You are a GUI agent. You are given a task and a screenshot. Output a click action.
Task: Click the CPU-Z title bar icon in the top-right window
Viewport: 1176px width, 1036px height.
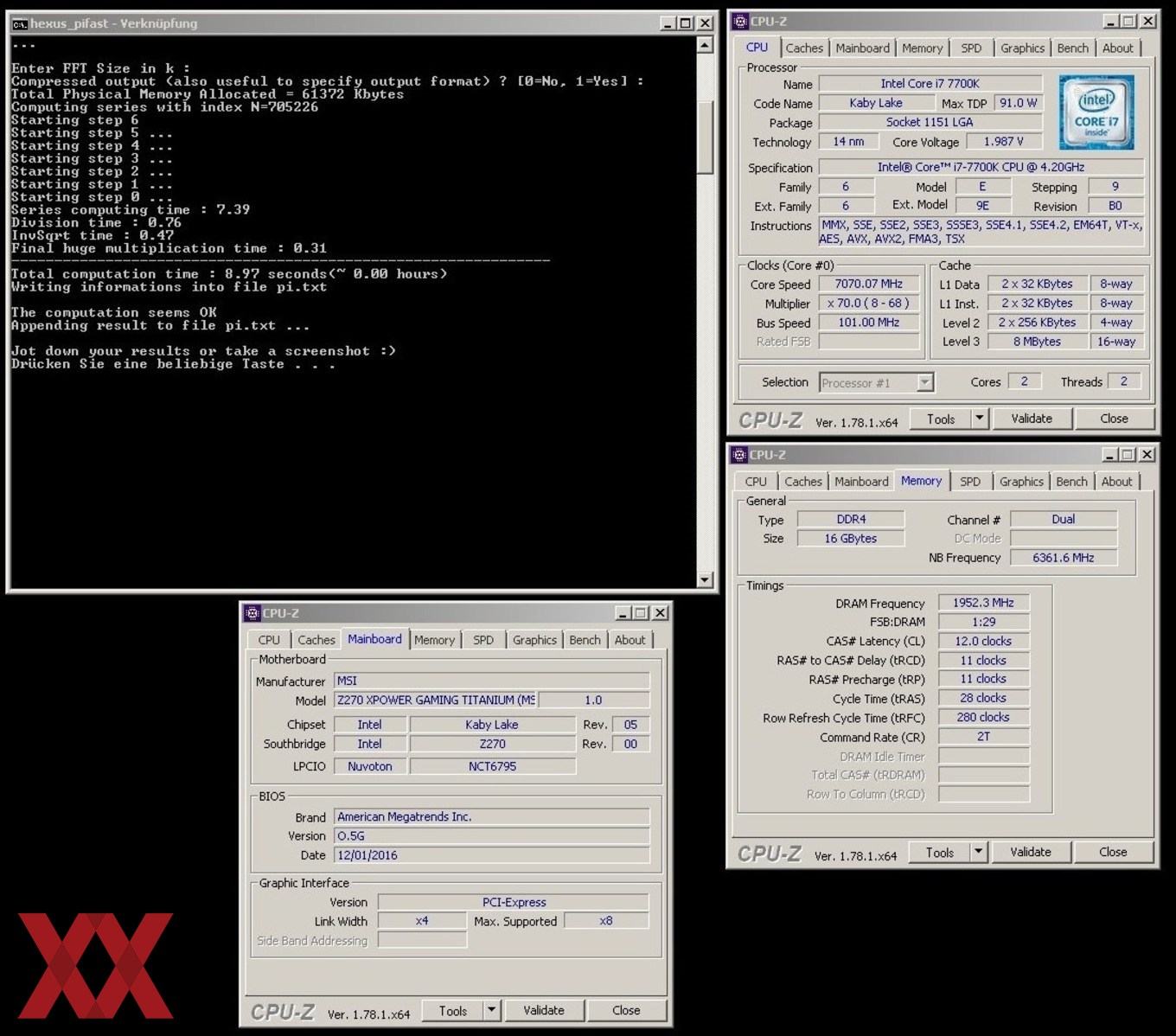740,21
